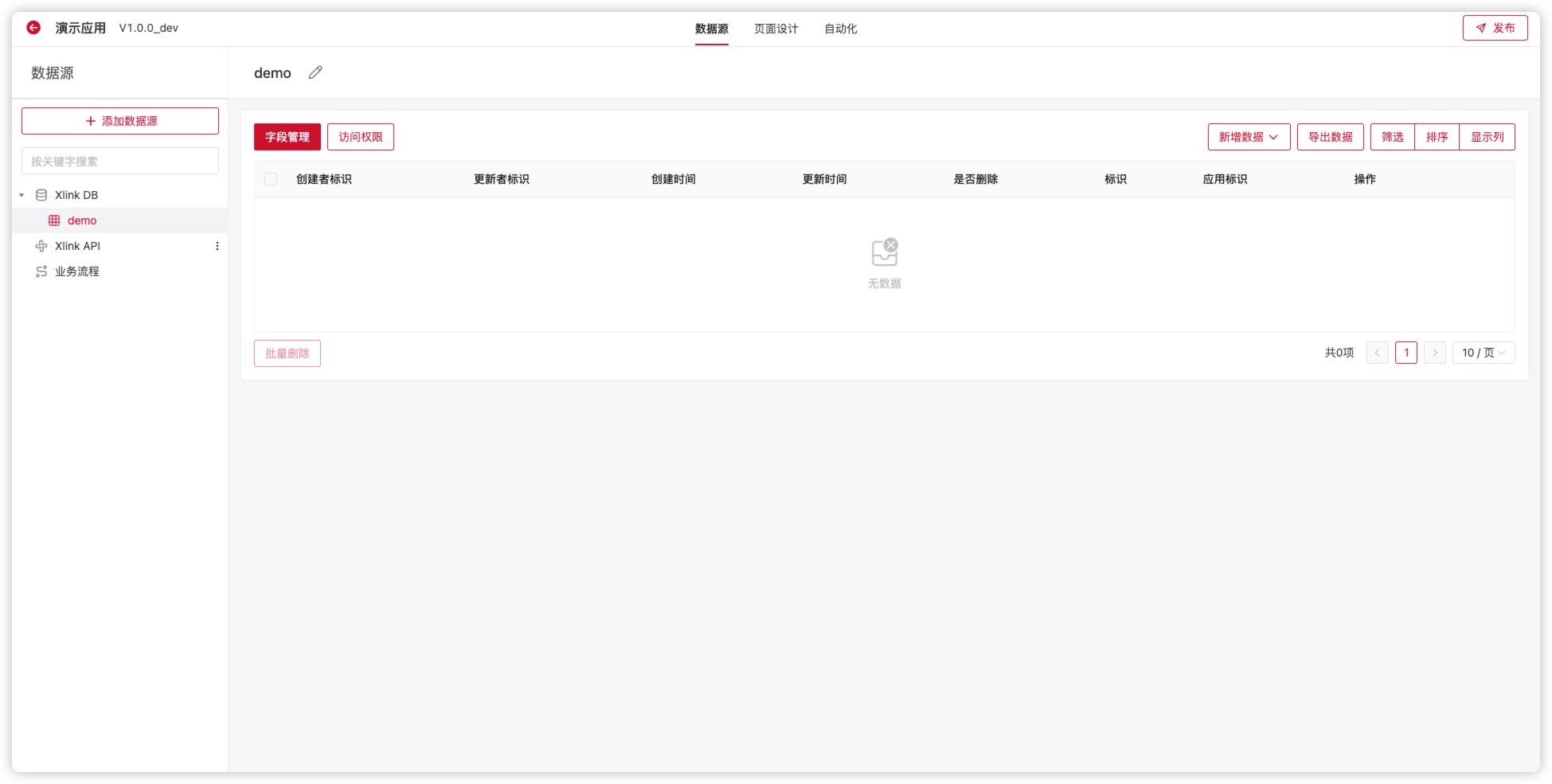Click the 导出数据 button
Screen dimensions: 1552x784
[1330, 137]
